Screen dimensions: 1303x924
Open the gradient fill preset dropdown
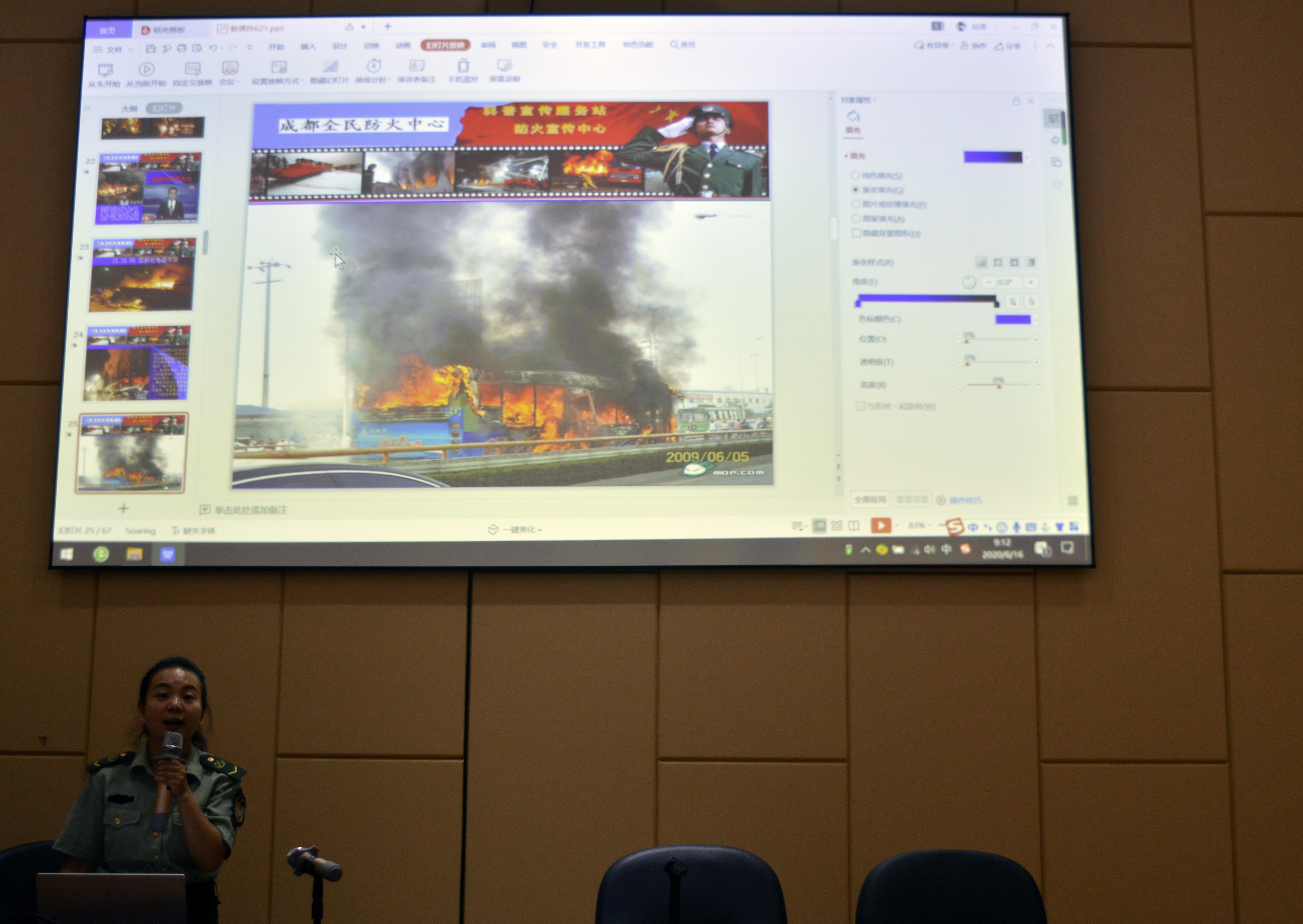(x=1027, y=158)
